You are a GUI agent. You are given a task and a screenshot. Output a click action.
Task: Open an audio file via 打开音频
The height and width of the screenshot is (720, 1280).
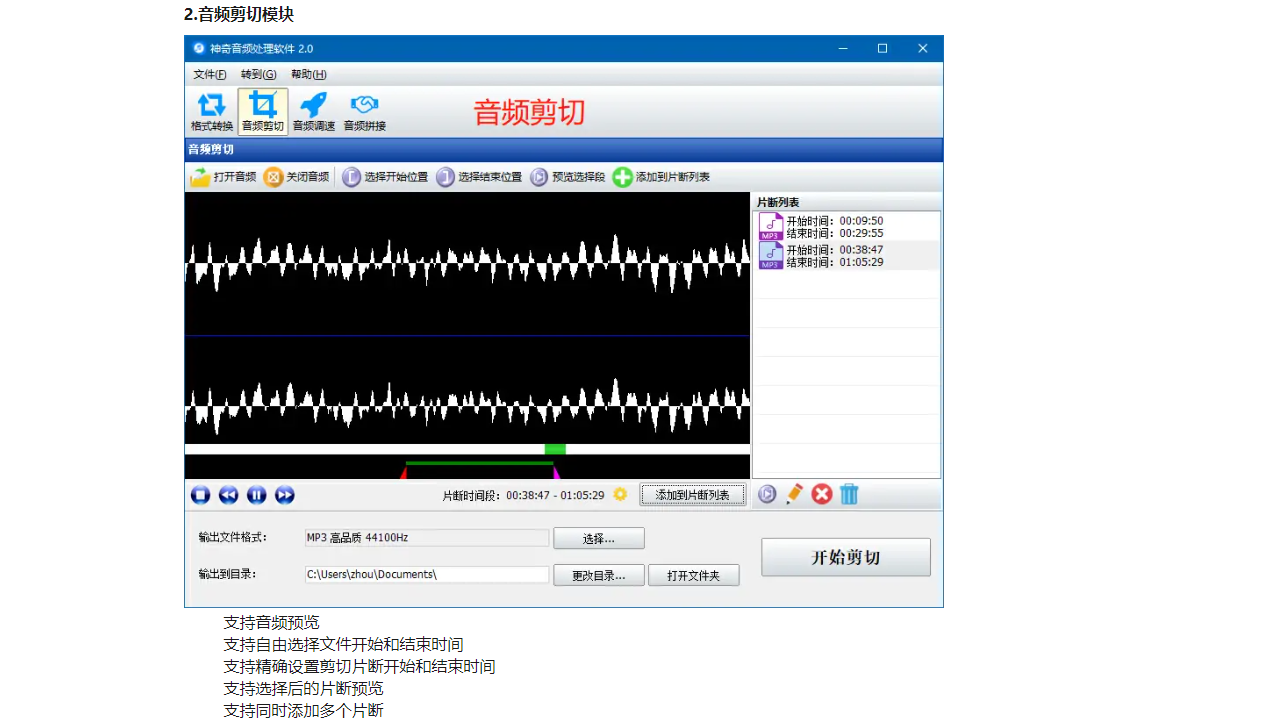pyautogui.click(x=222, y=177)
